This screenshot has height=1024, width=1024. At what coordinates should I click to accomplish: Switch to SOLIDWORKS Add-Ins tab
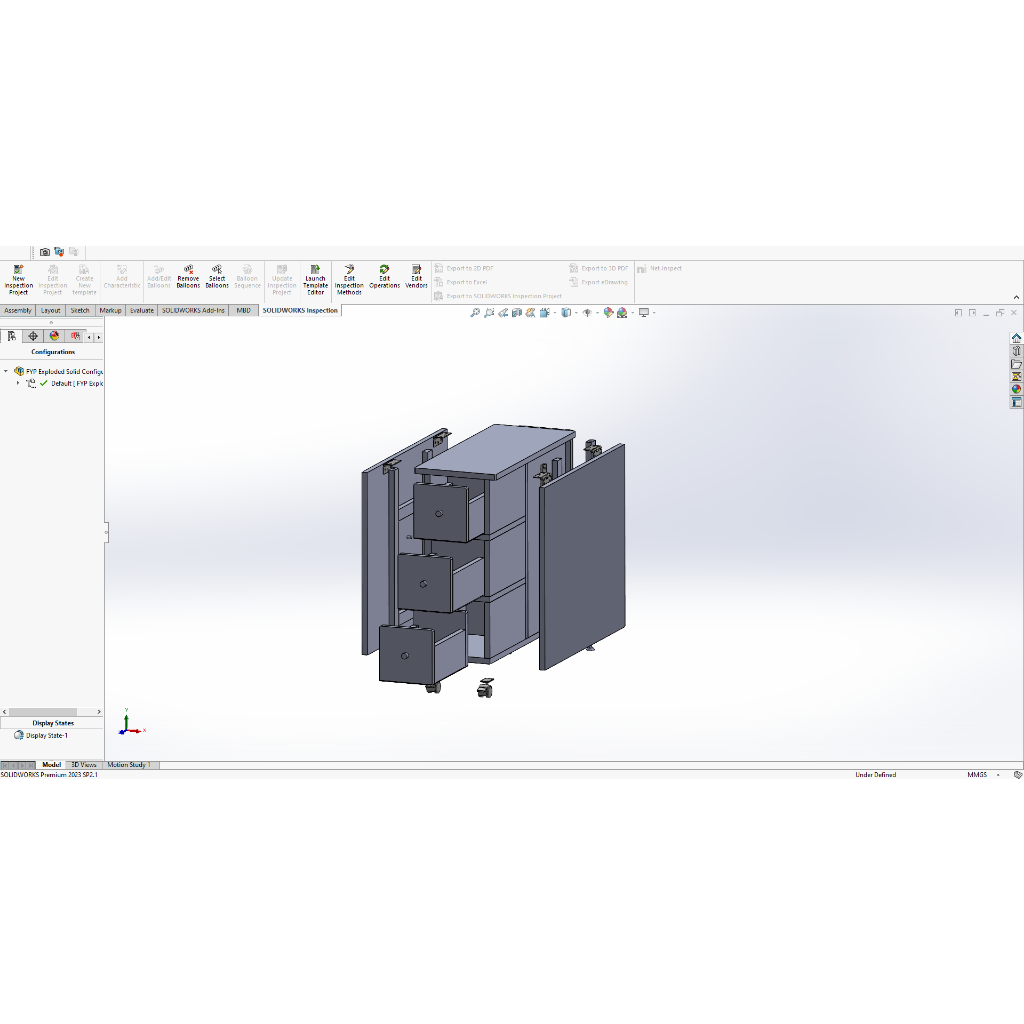[x=193, y=311]
